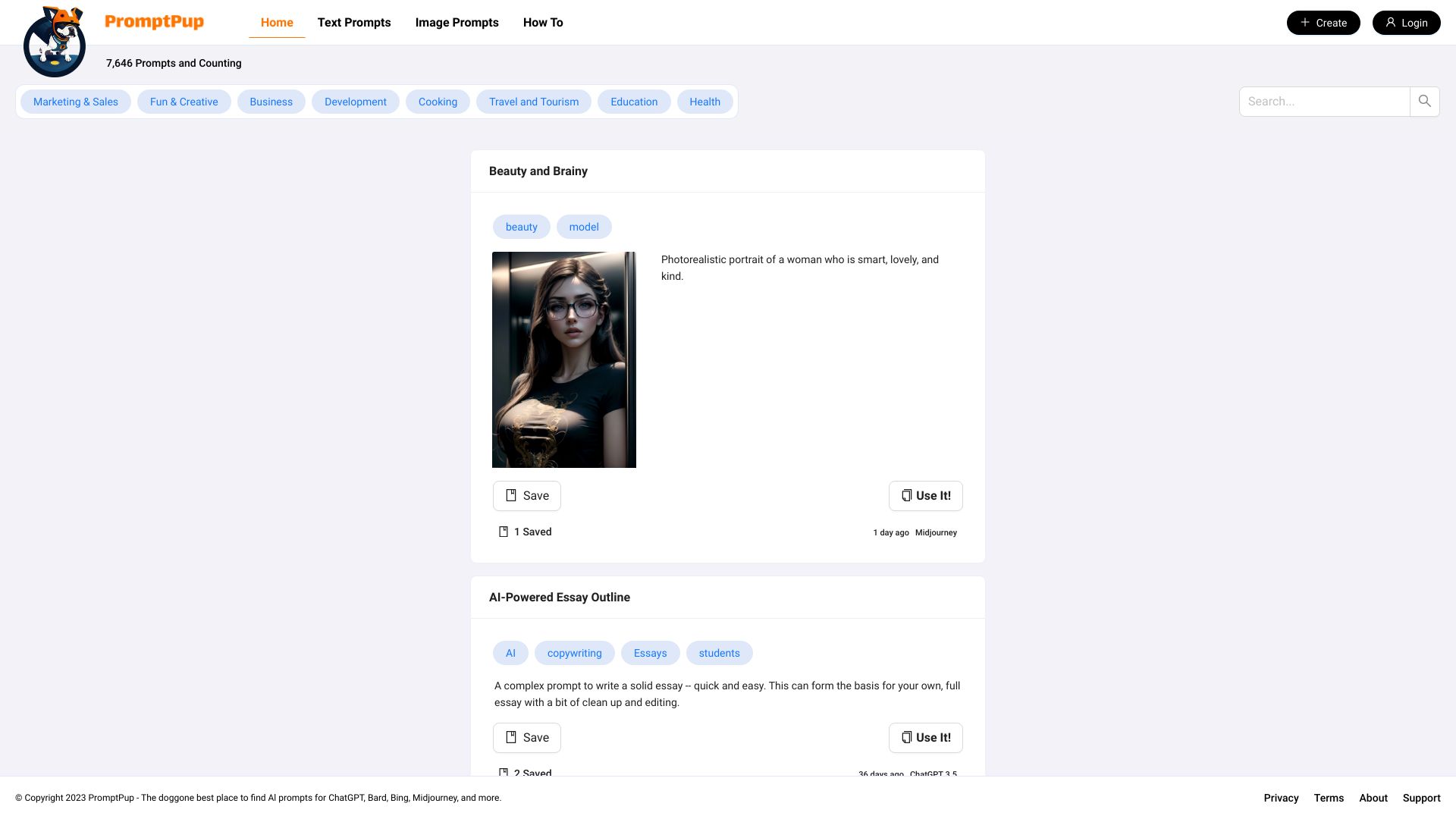
Task: Save the AI-Powered Essay Outline prompt
Action: point(526,738)
